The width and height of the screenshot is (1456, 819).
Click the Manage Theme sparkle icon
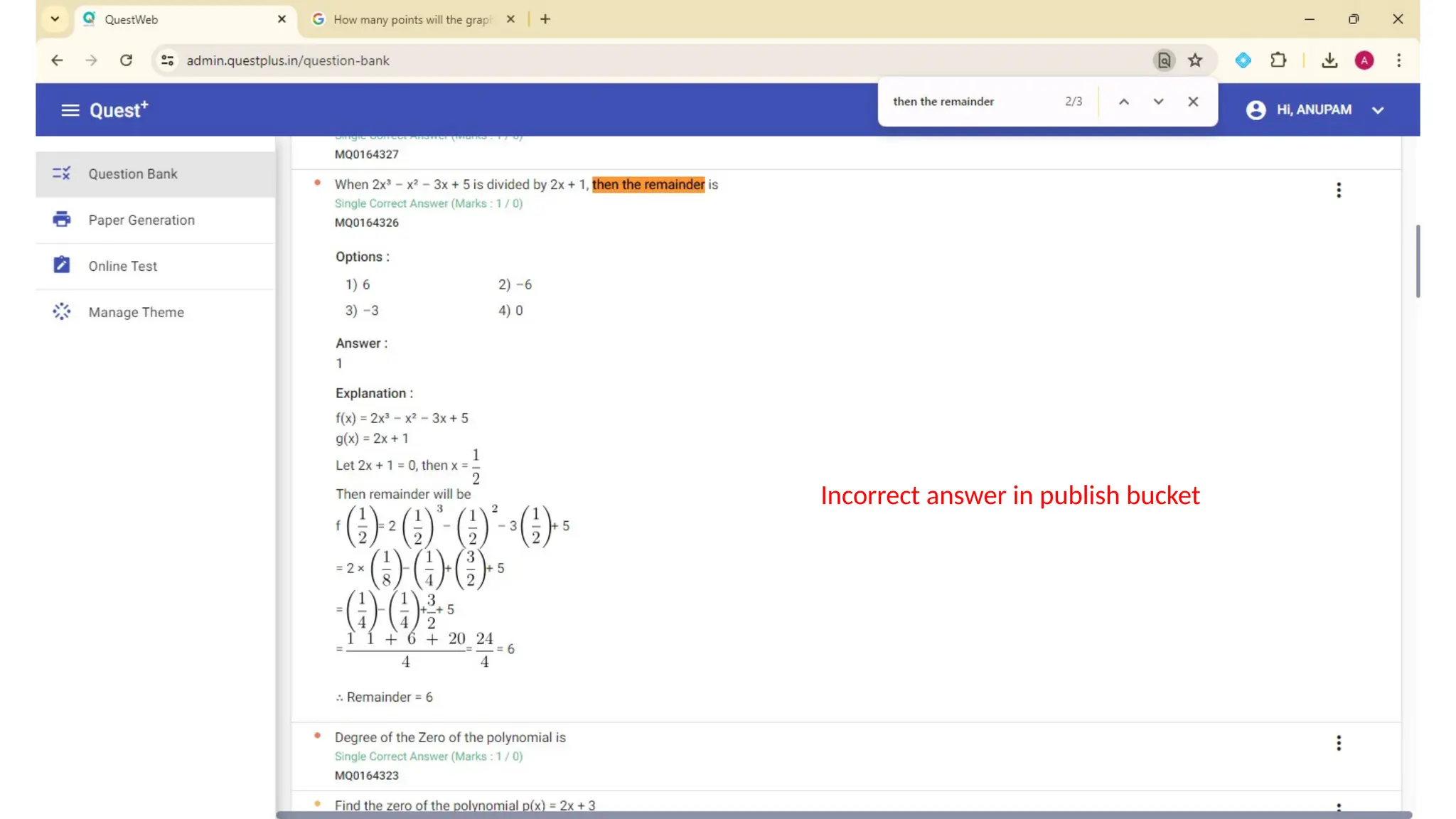62,311
